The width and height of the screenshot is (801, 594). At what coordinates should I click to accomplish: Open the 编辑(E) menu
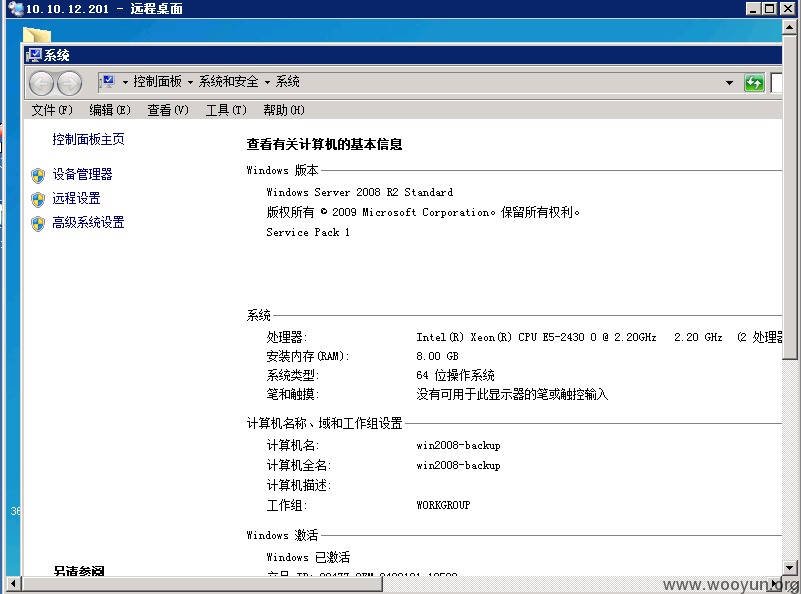pos(110,110)
